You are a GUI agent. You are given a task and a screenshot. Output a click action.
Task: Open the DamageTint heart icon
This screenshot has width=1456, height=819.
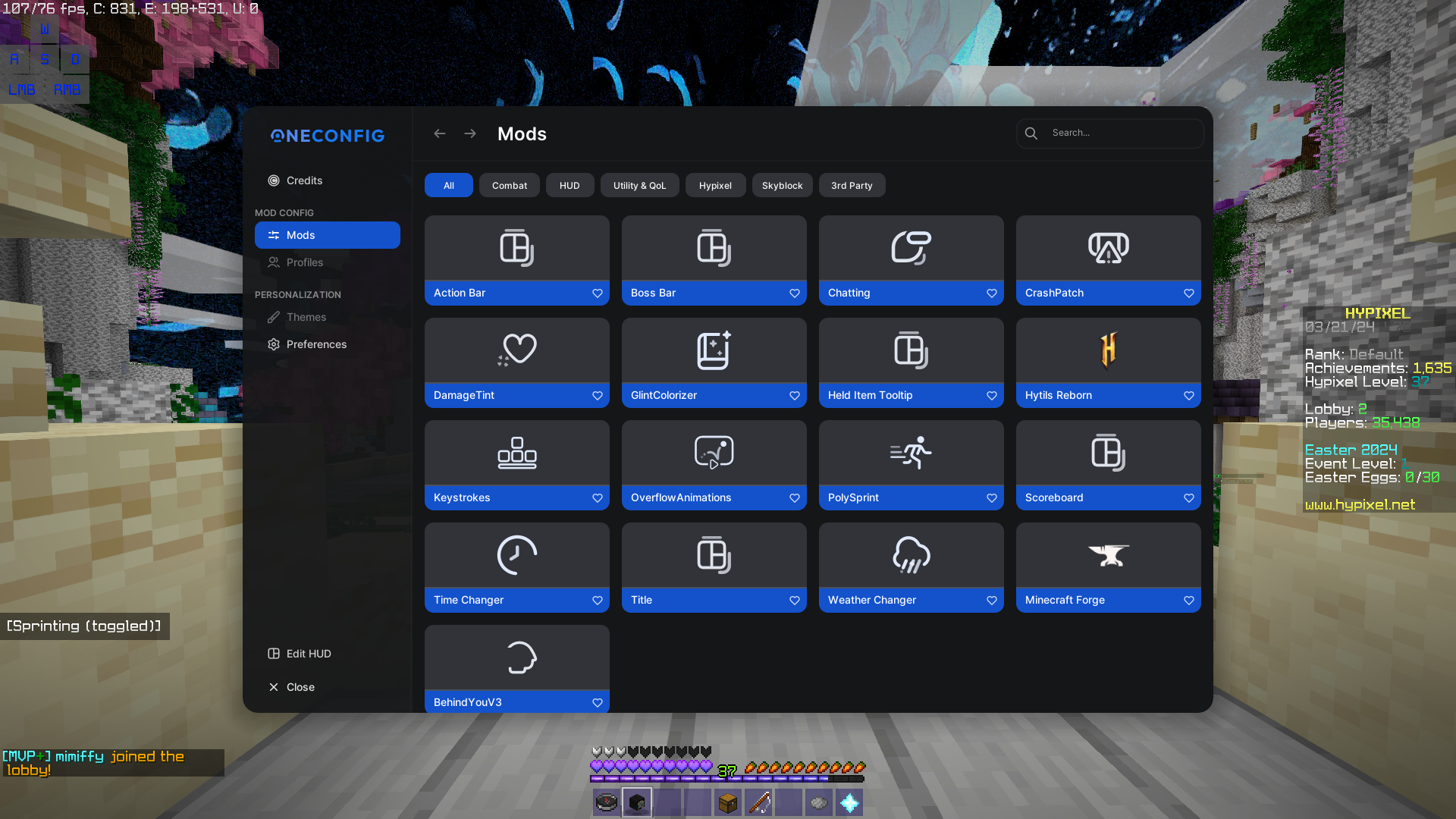tap(517, 350)
